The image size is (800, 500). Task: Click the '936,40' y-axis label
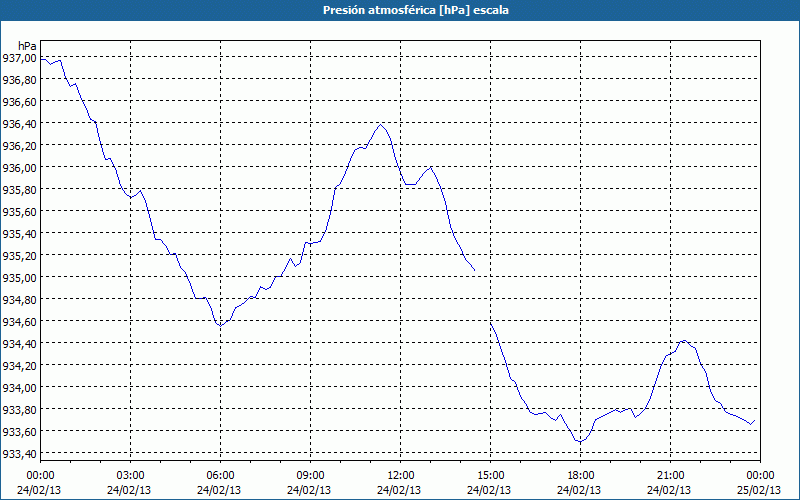[x=20, y=123]
